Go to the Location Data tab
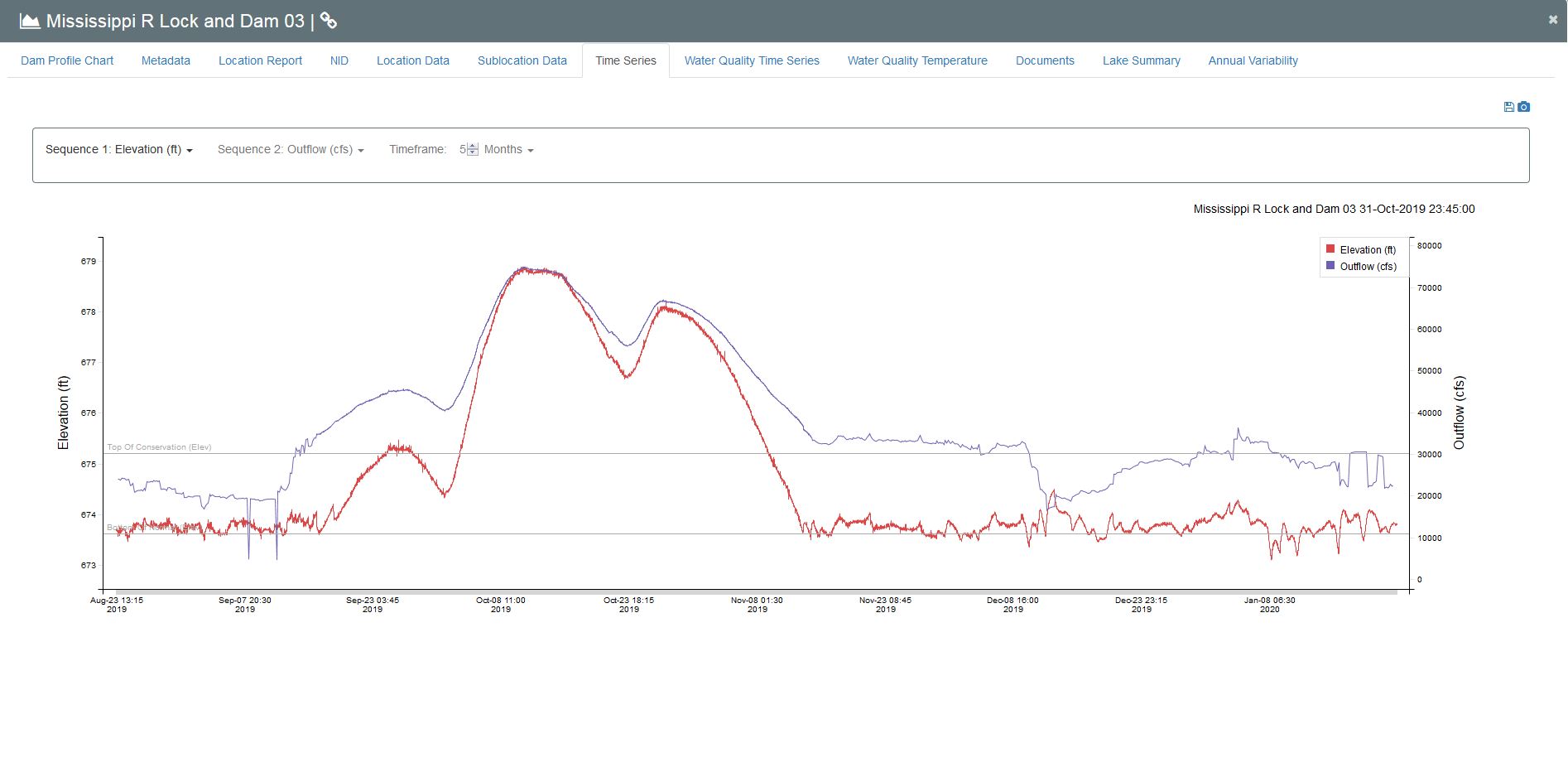1568x777 pixels. point(413,60)
